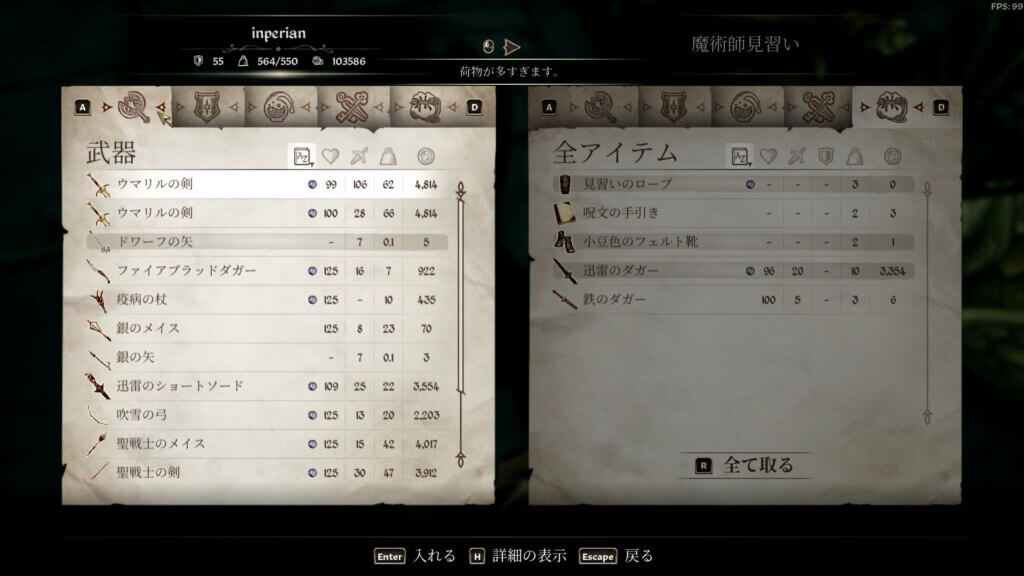This screenshot has height=576, width=1024.
Task: Click the scroll-up arrow of weapons list
Action: 460,190
